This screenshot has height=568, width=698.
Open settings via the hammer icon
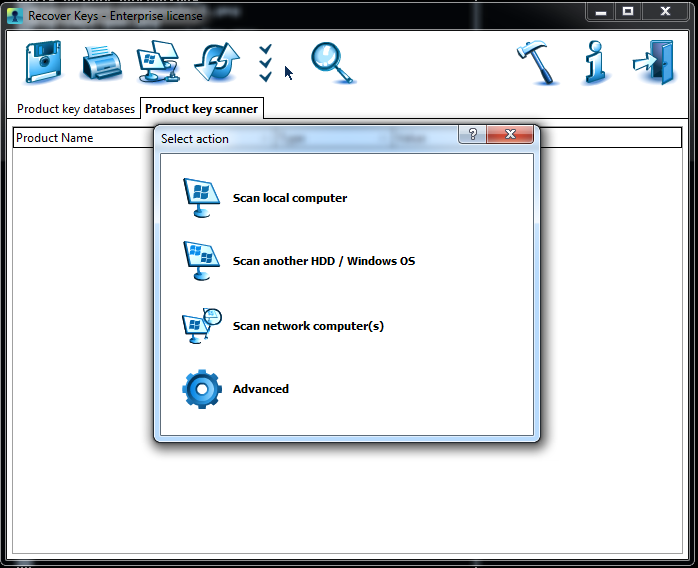point(537,62)
